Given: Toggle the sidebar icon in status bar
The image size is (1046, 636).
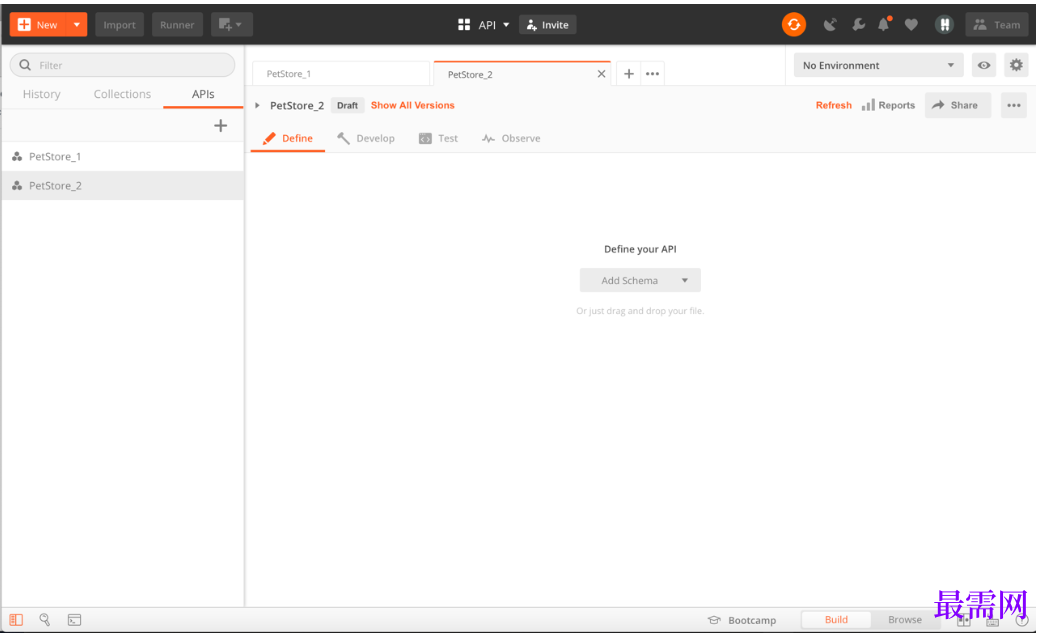Looking at the screenshot, I should click(16, 620).
